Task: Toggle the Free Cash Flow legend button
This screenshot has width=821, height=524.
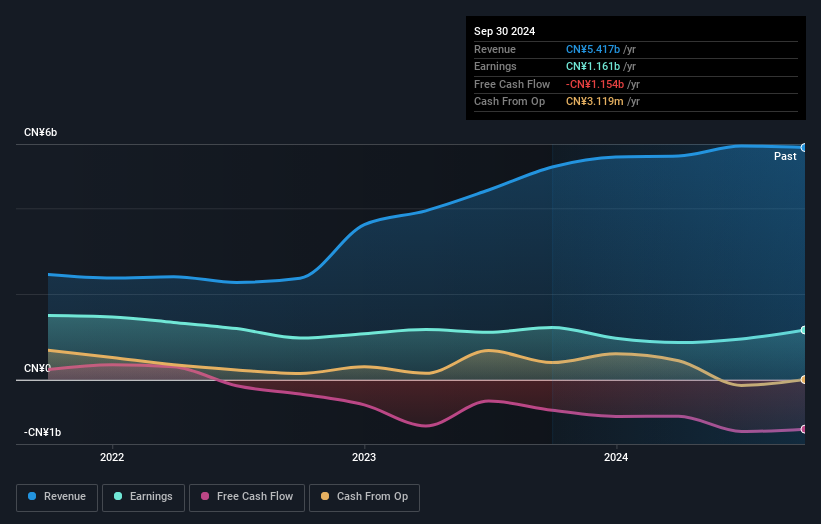Action: [247, 497]
